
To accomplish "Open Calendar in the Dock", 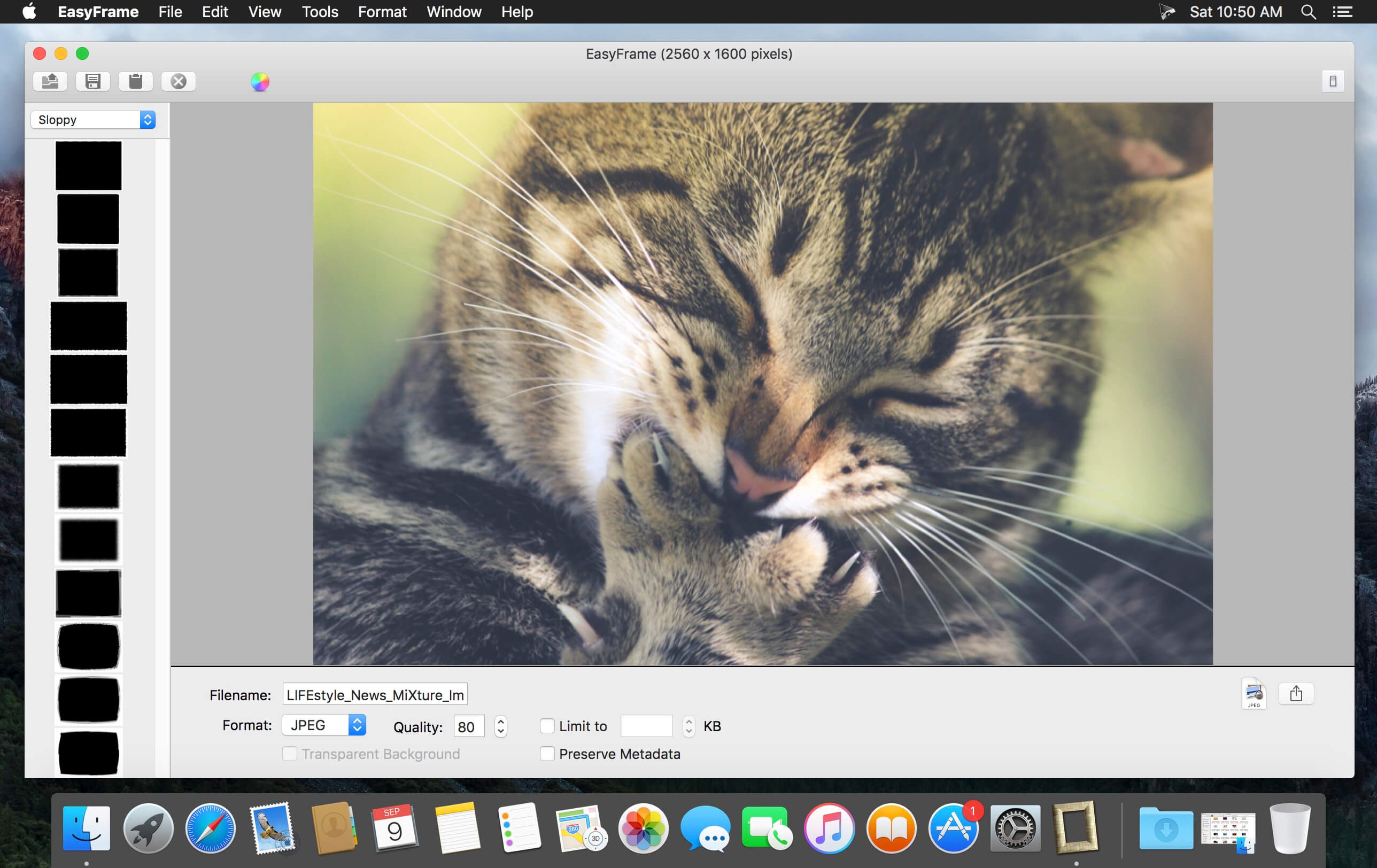I will pyautogui.click(x=395, y=827).
